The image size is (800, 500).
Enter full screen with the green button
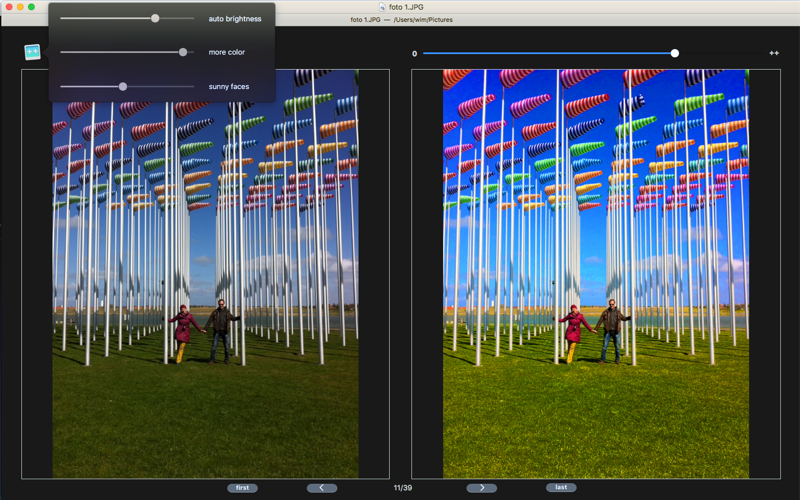(x=31, y=7)
